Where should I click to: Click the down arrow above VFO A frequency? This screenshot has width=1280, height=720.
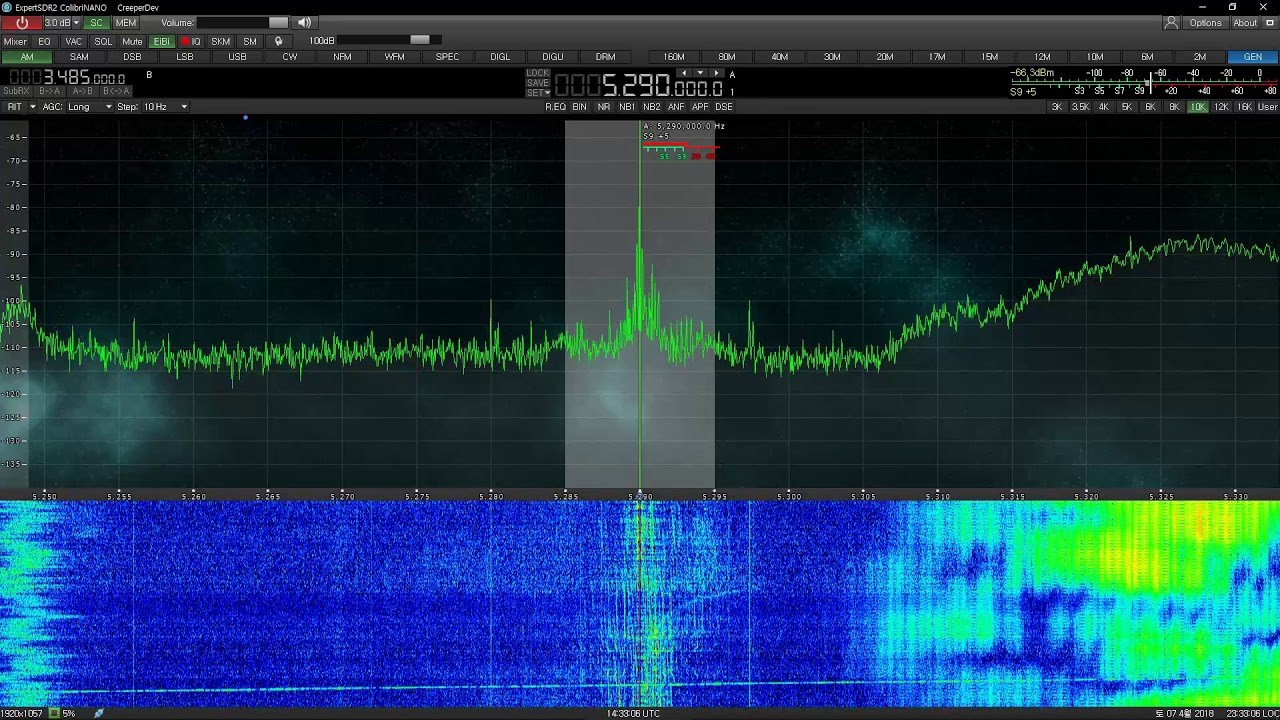(699, 73)
